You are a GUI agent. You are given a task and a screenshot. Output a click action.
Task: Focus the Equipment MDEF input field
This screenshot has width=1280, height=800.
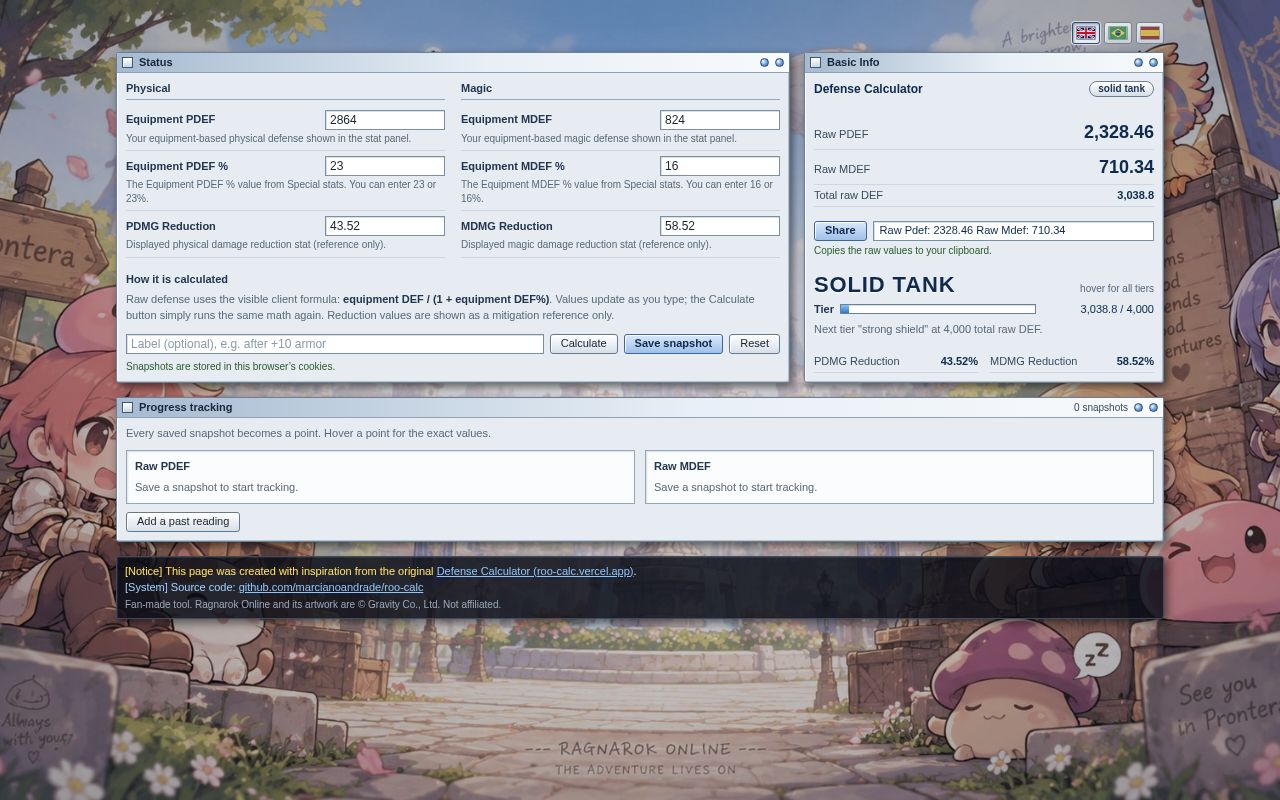point(720,120)
